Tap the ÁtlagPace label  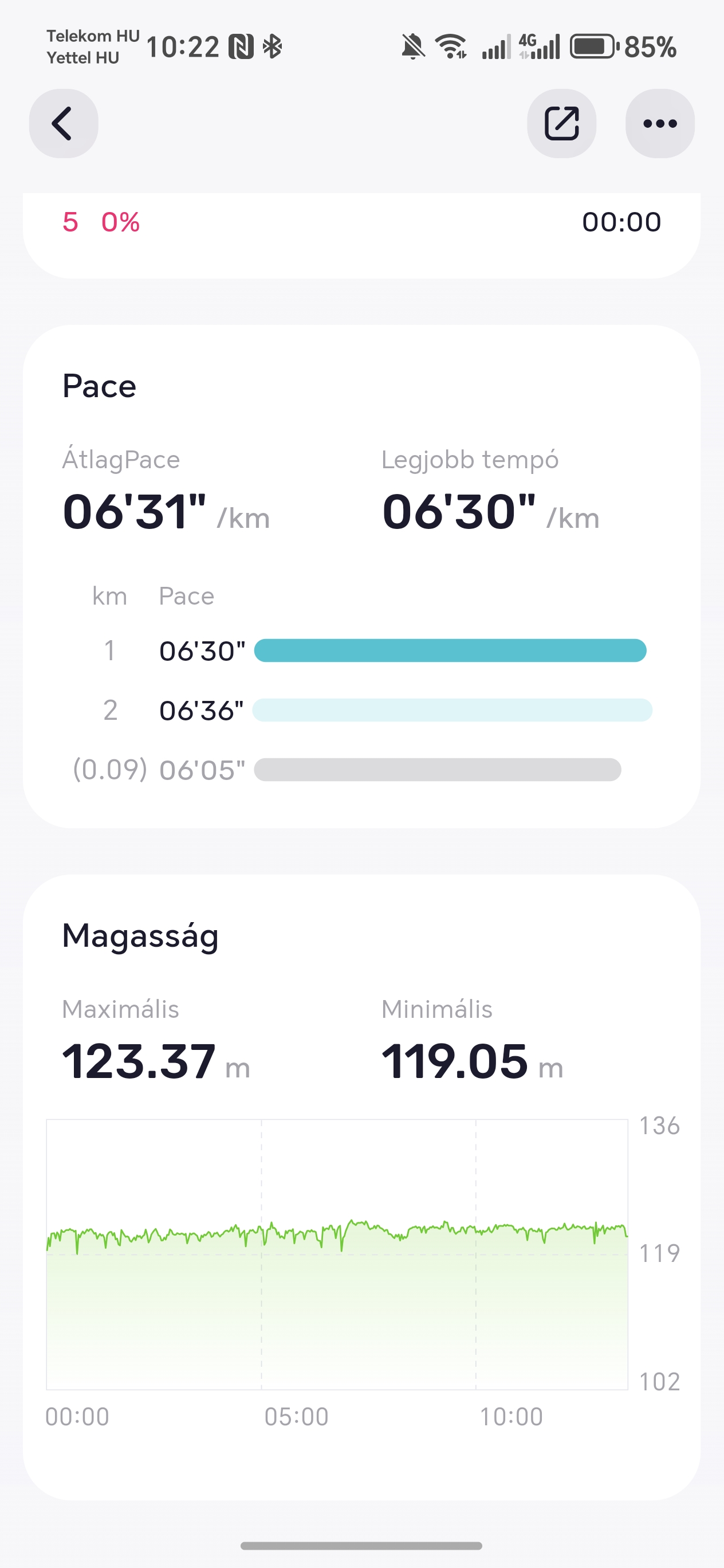tap(121, 460)
